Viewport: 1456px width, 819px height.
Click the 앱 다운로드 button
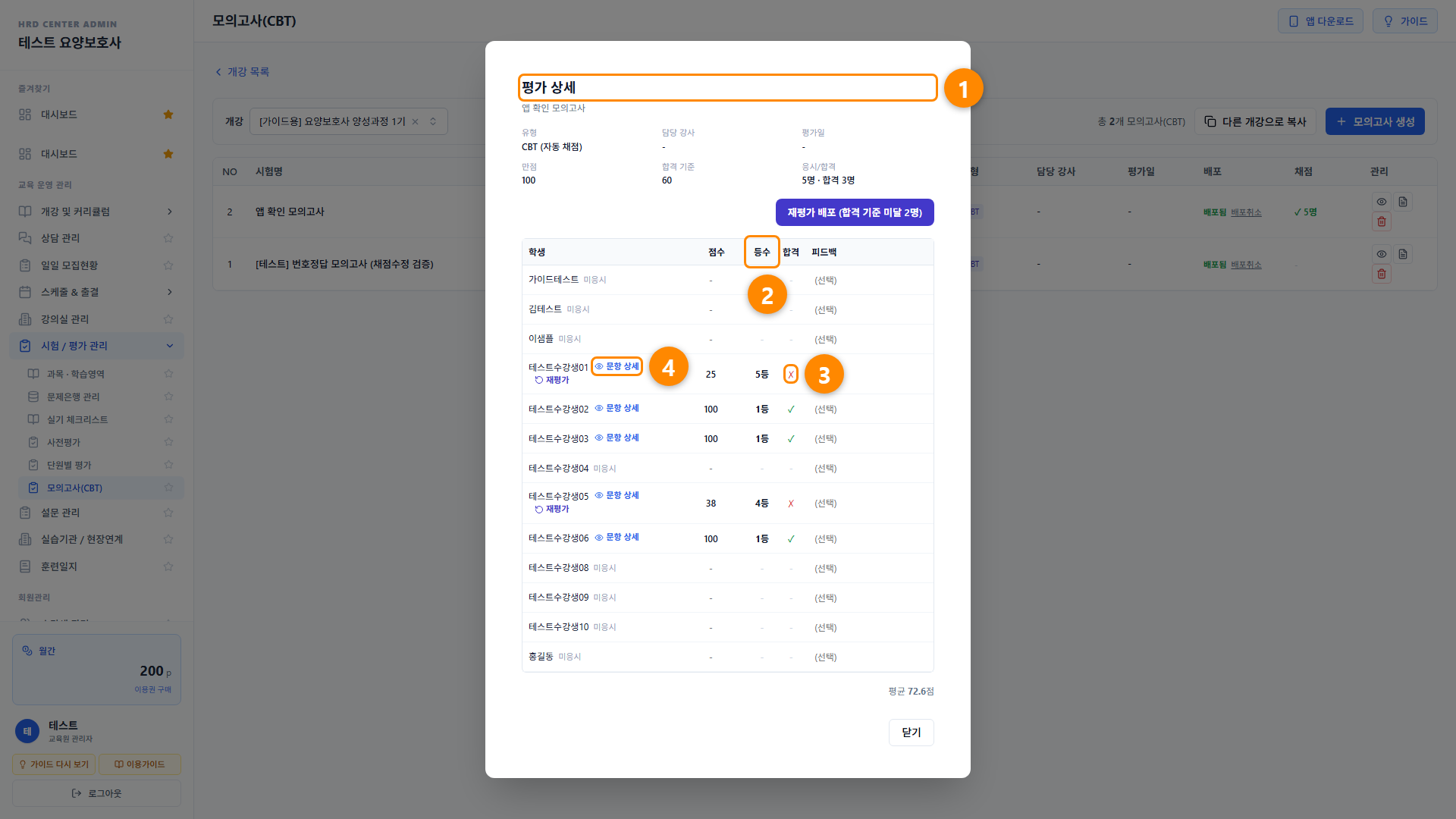pos(1320,21)
